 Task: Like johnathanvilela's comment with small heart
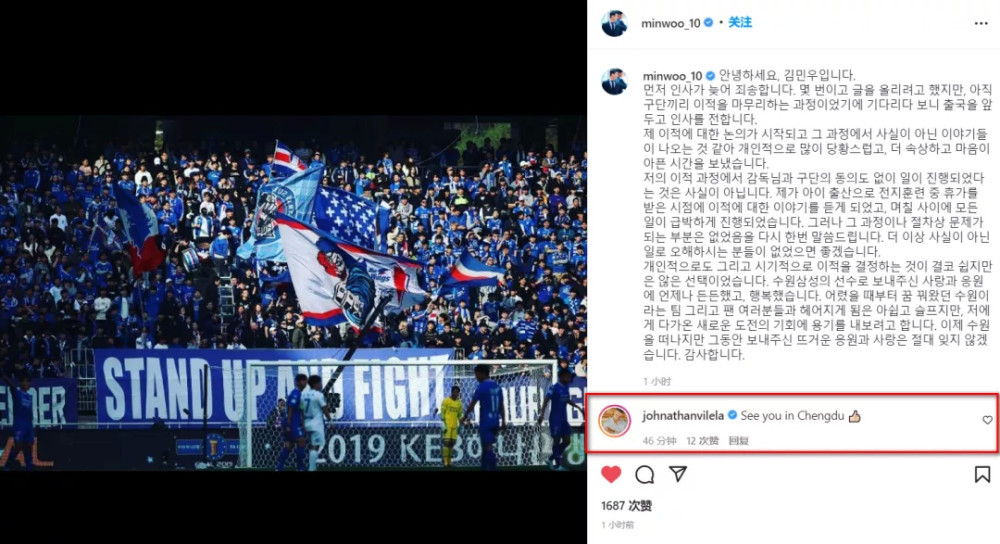[987, 420]
